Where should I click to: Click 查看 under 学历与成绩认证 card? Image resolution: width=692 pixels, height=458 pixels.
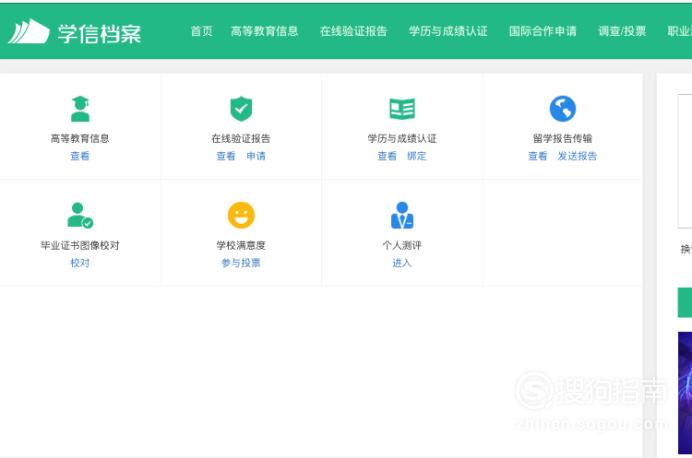tap(387, 156)
